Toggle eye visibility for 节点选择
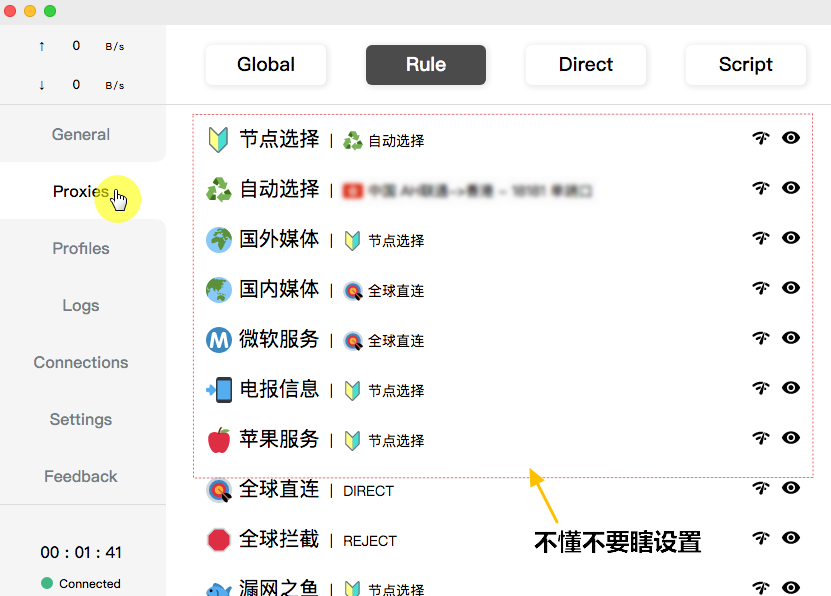The height and width of the screenshot is (596, 831). click(x=791, y=138)
